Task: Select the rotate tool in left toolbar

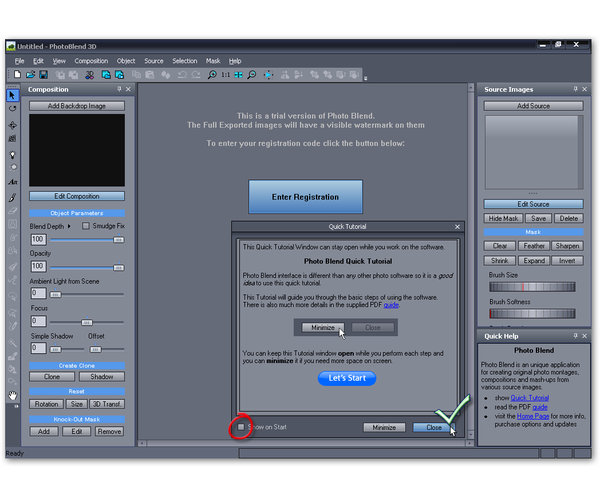Action: (12, 109)
